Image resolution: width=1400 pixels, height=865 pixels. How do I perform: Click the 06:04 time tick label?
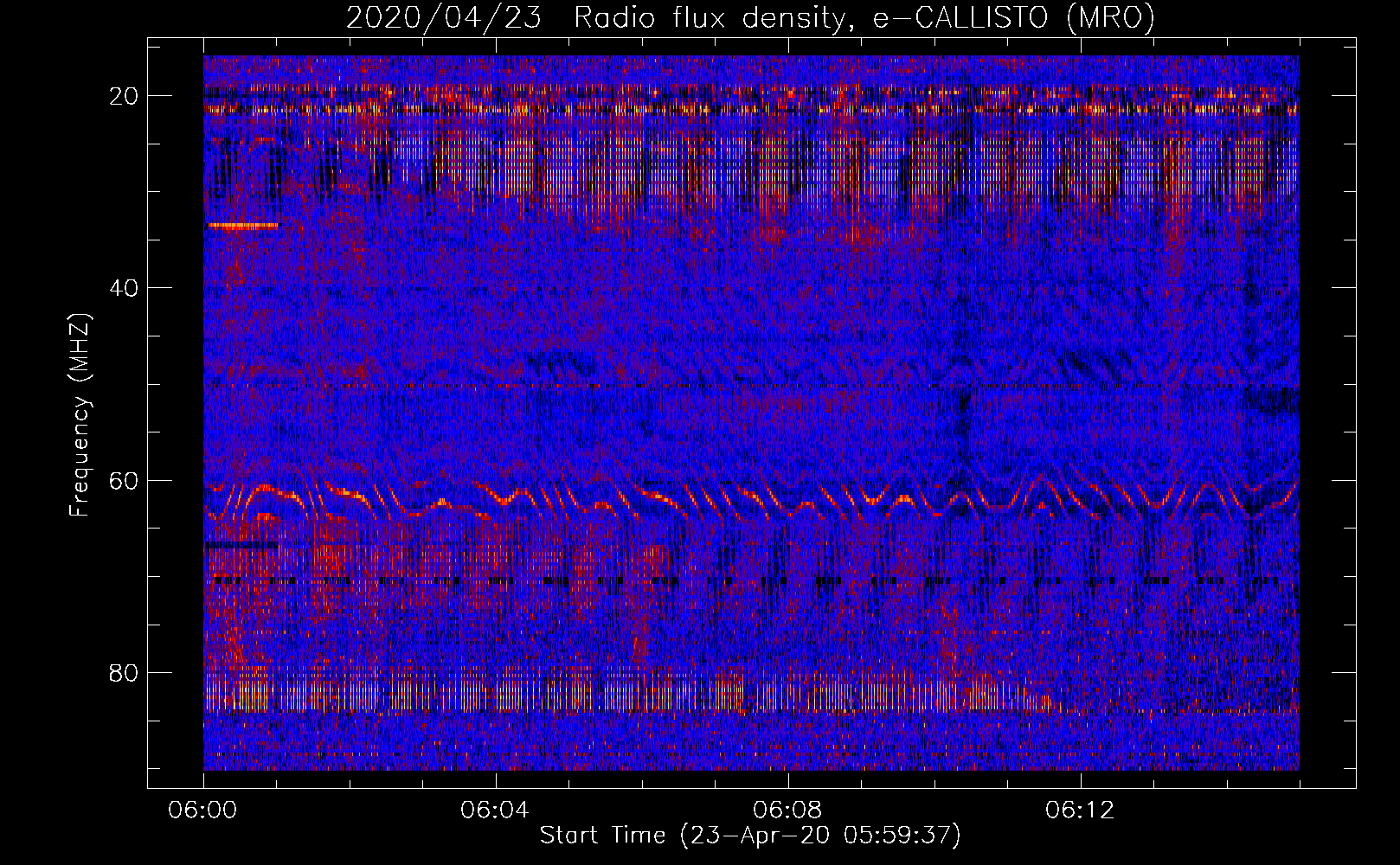click(495, 811)
